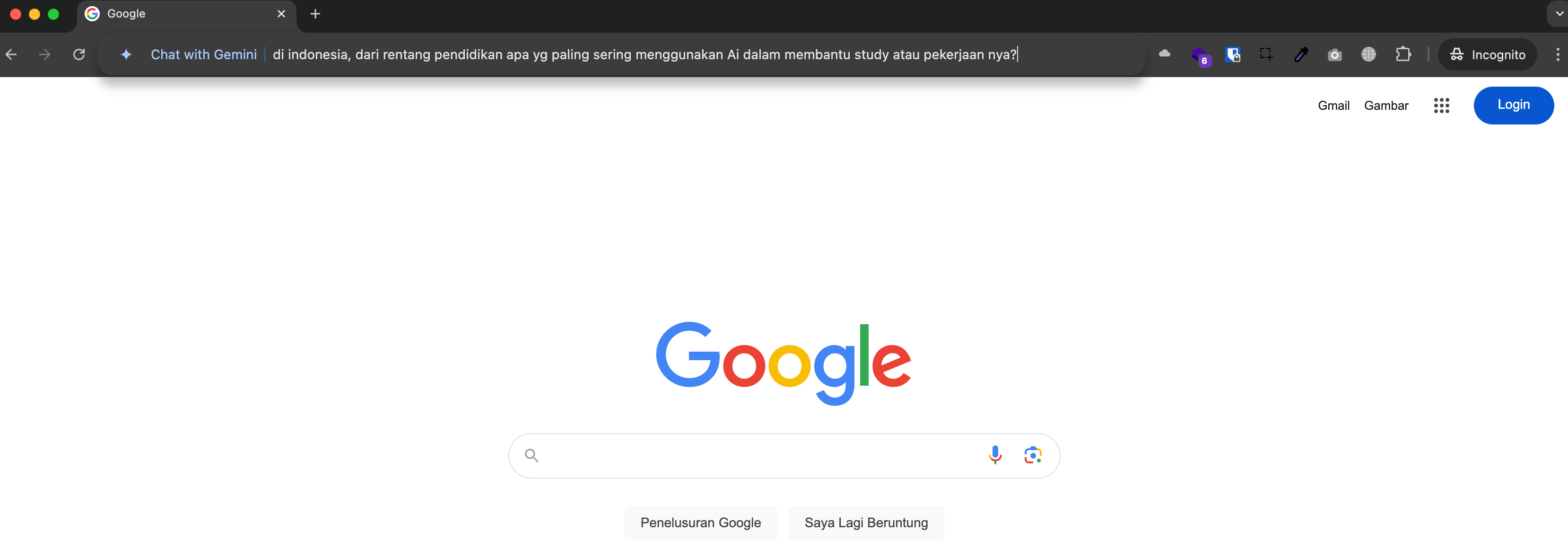This screenshot has width=1568, height=558.
Task: Open the Bitwarden password manager extension
Action: coord(1234,54)
